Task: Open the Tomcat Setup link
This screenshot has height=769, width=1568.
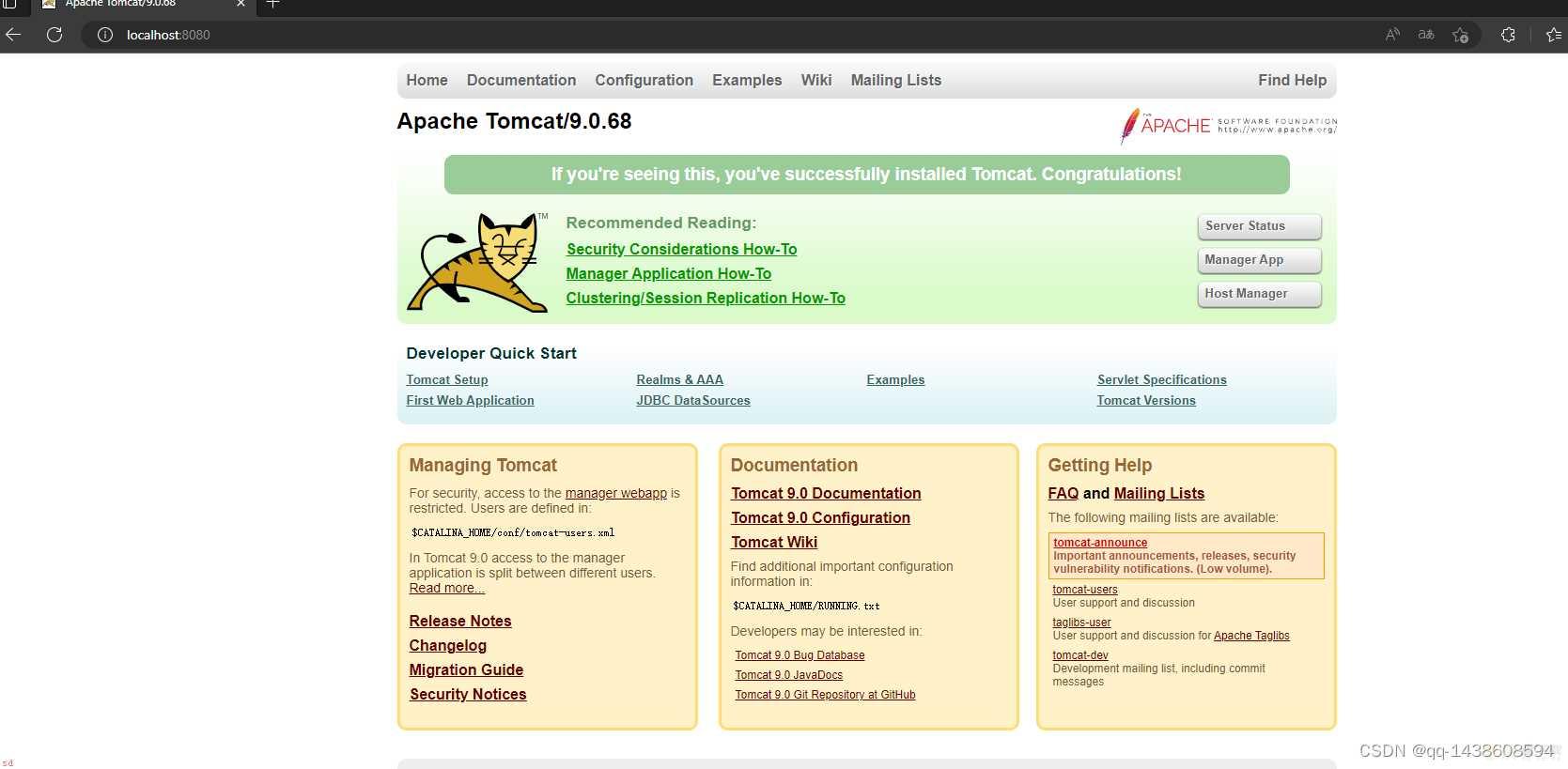Action: [447, 379]
